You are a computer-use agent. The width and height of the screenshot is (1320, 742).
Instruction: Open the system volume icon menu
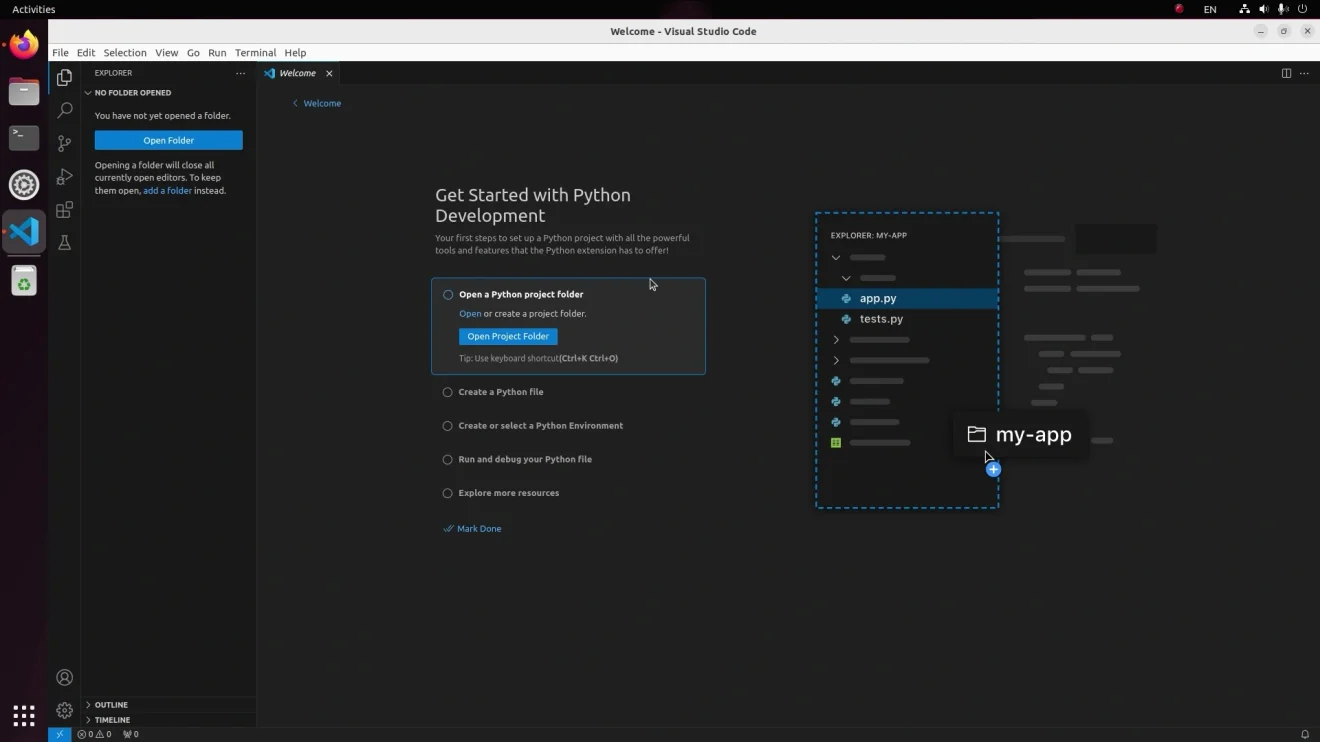(1264, 9)
